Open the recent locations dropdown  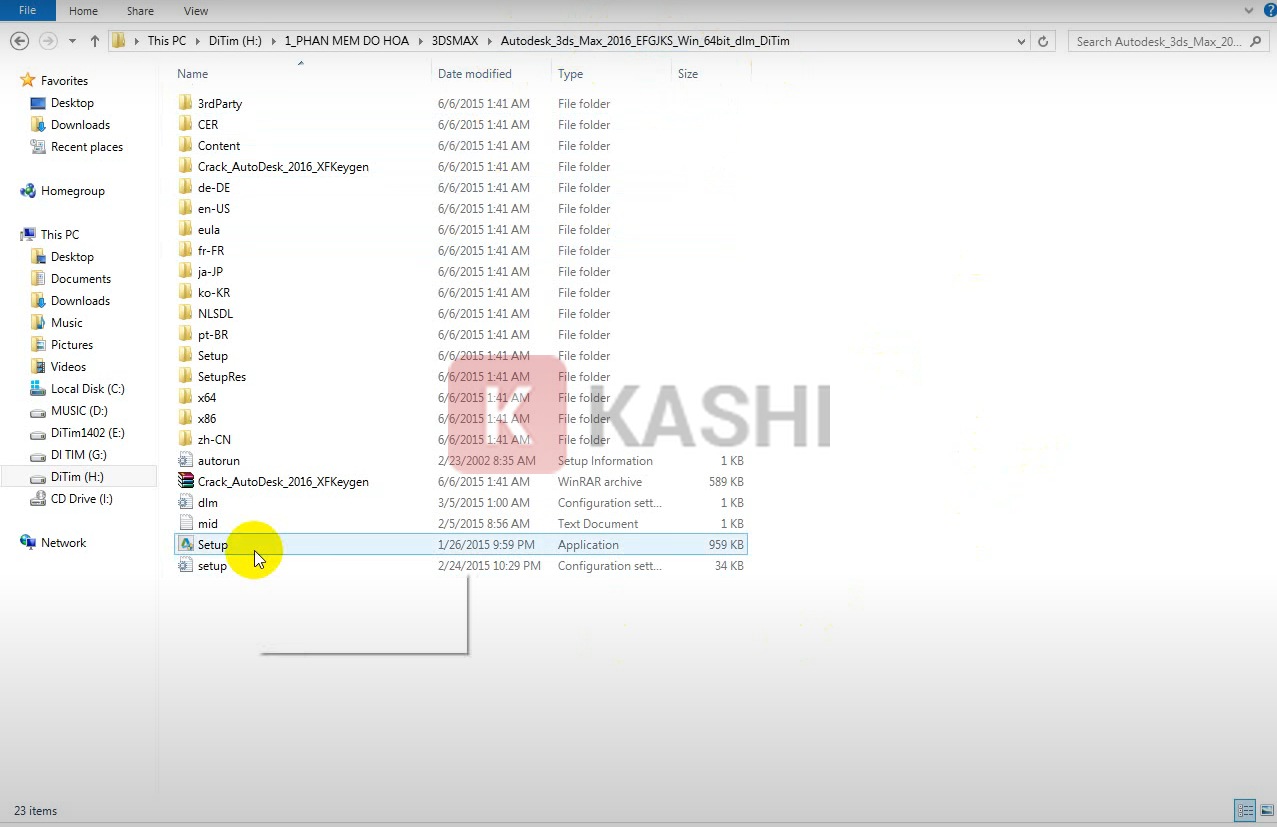pyautogui.click(x=71, y=40)
